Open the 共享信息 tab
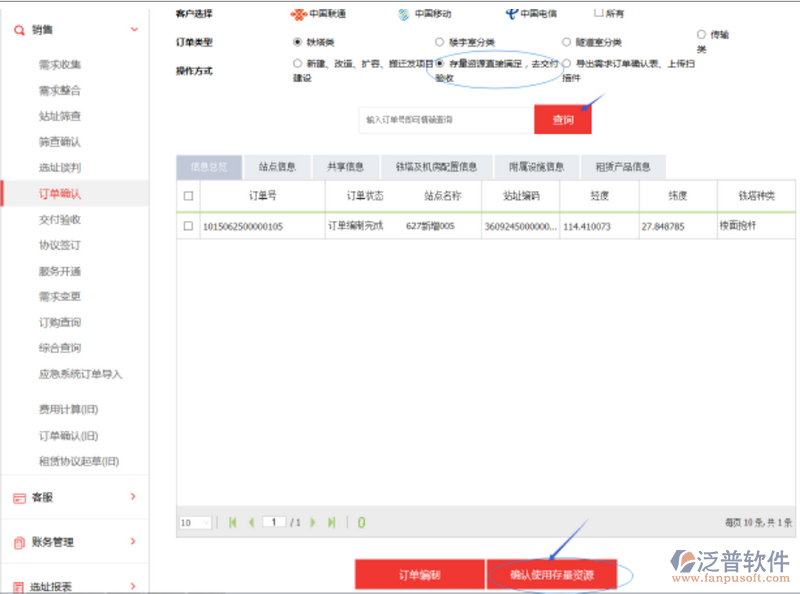The height and width of the screenshot is (594, 800). pyautogui.click(x=339, y=167)
